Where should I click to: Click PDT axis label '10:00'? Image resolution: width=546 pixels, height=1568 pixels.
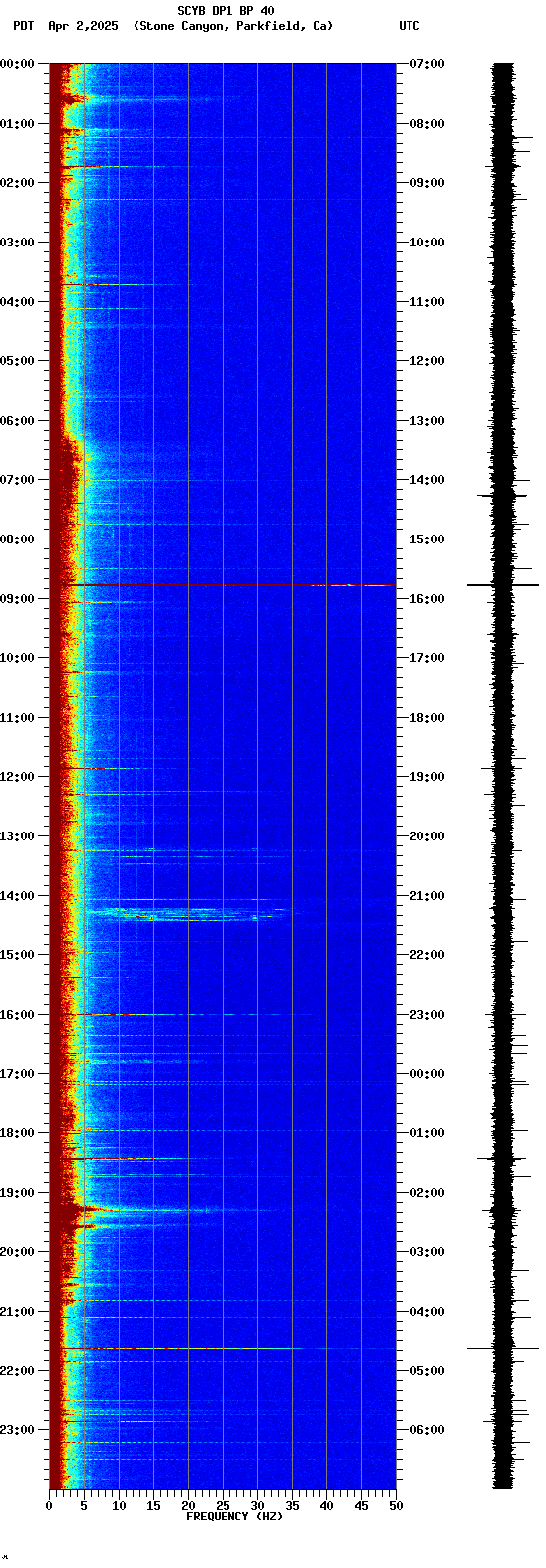click(x=17, y=658)
